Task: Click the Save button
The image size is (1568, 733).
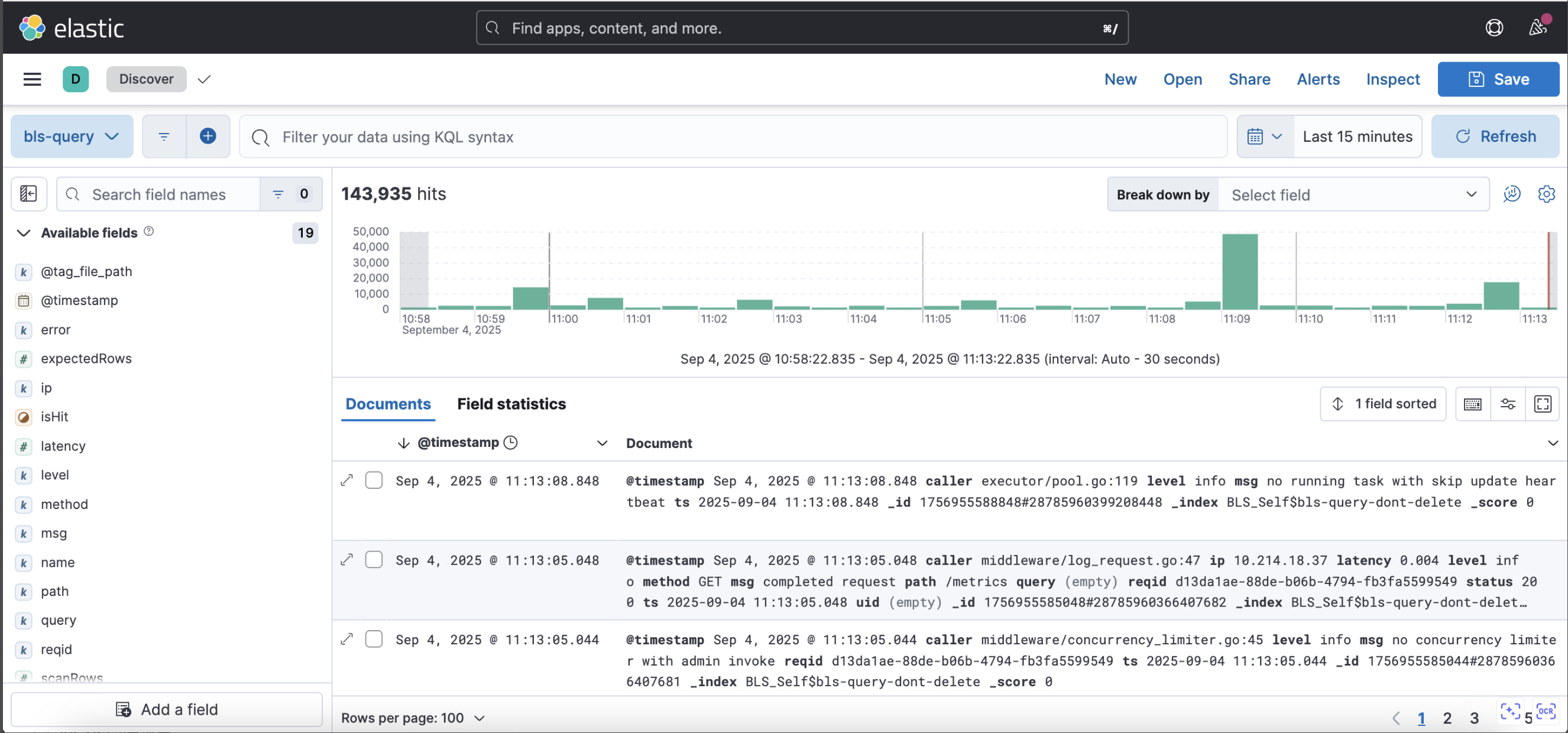Action: (x=1498, y=79)
